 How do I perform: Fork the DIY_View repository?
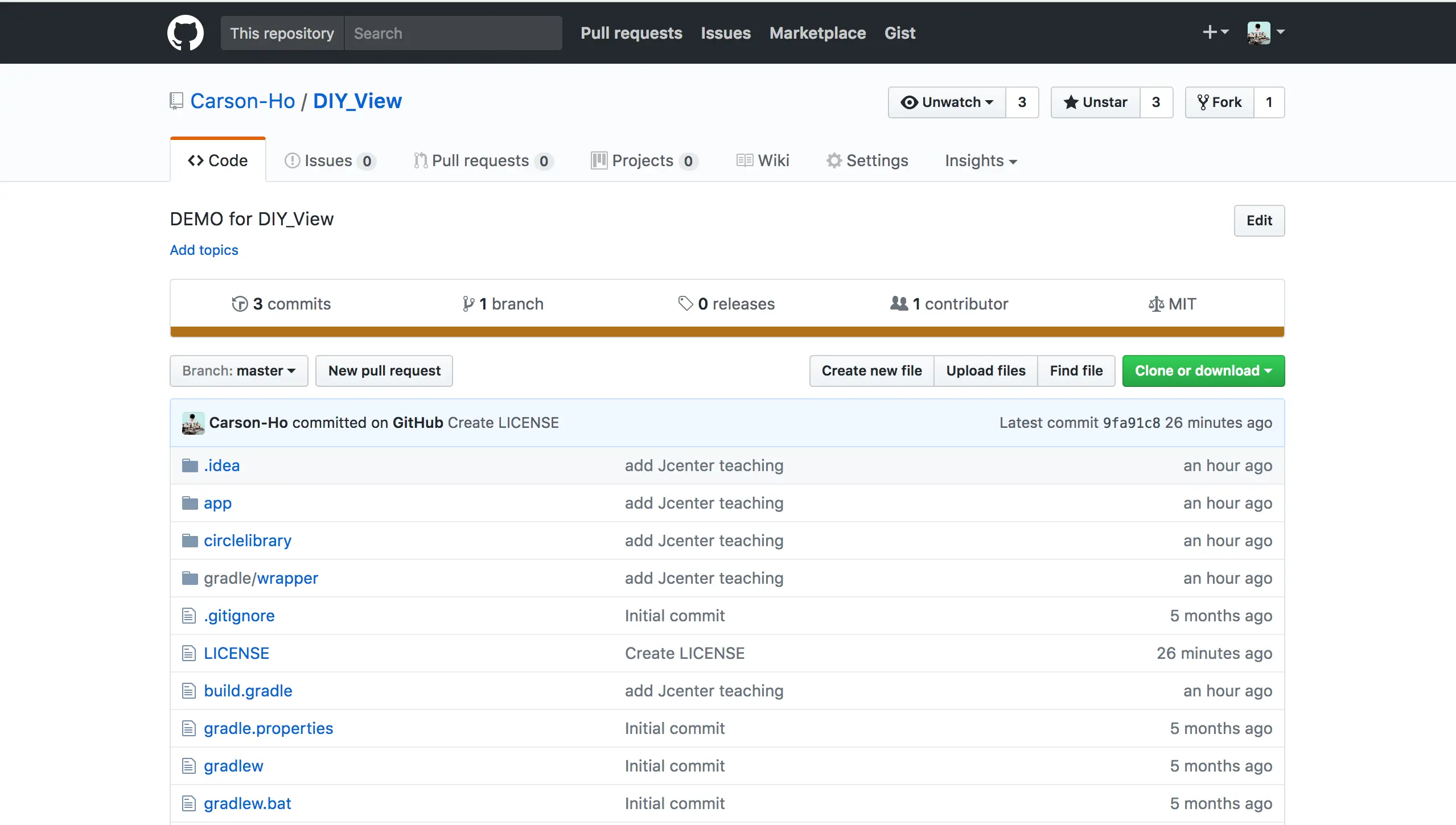[1219, 102]
